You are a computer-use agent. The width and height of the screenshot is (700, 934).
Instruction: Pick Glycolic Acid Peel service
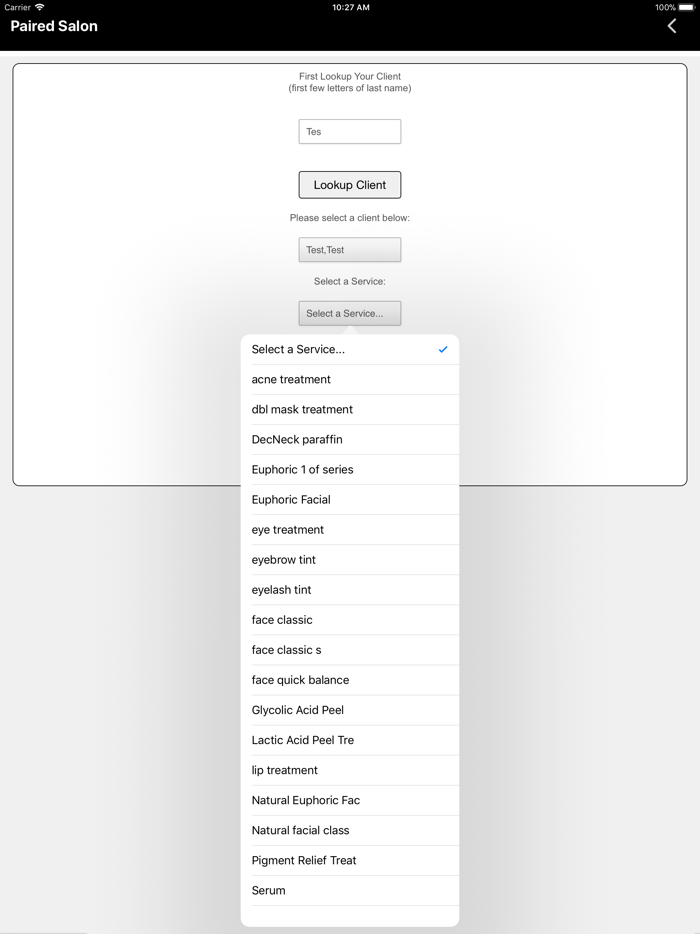coord(349,710)
